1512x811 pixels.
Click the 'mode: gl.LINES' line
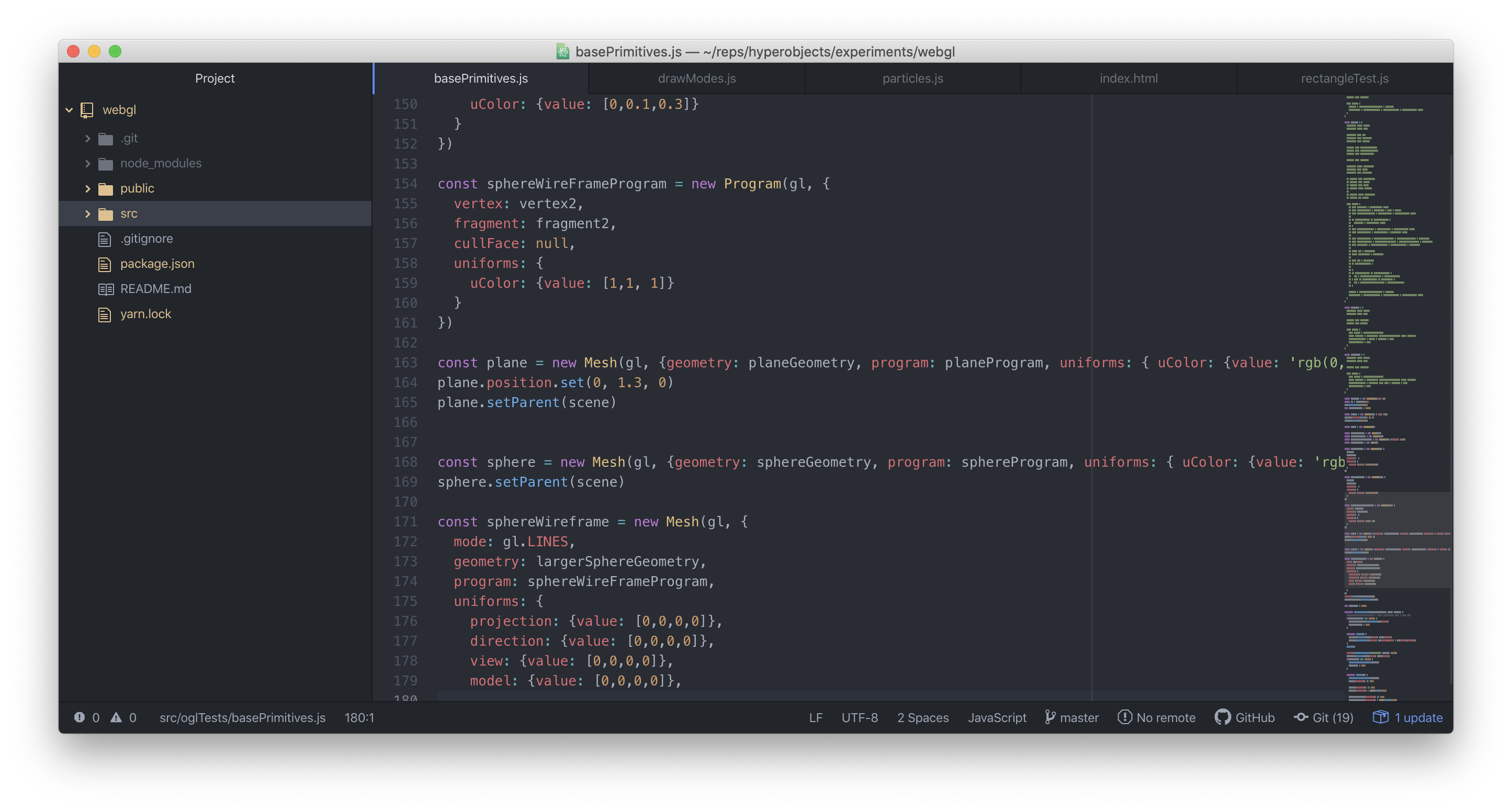514,542
